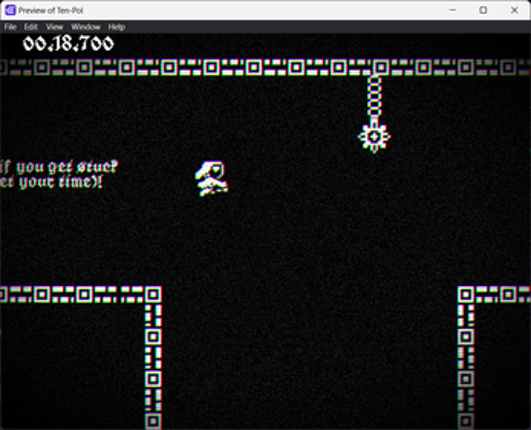Viewport: 531px width, 430px height.
Task: Click the bottom square block of left pillar
Action: pos(153,421)
